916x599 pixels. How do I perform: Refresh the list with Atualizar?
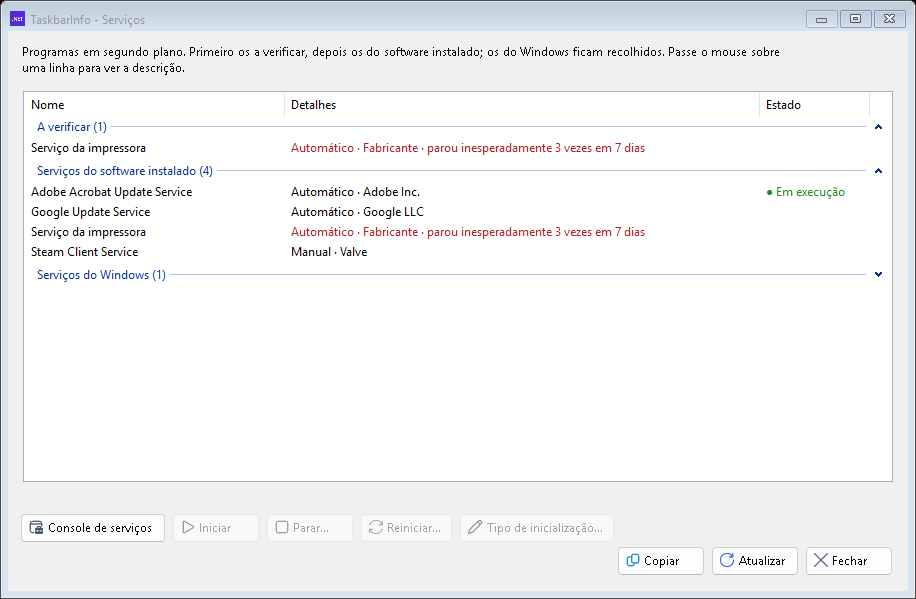pyautogui.click(x=755, y=561)
